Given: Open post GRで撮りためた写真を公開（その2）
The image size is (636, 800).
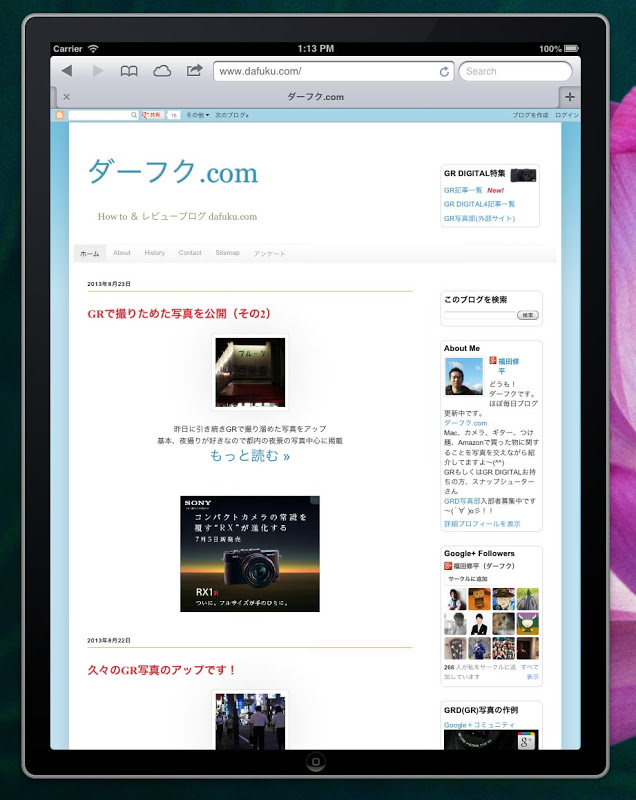Looking at the screenshot, I should point(179,313).
